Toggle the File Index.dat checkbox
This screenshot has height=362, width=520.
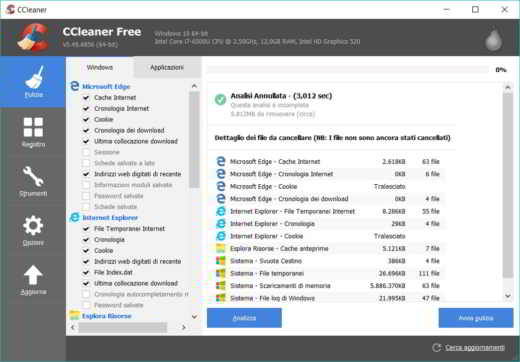pyautogui.click(x=86, y=272)
